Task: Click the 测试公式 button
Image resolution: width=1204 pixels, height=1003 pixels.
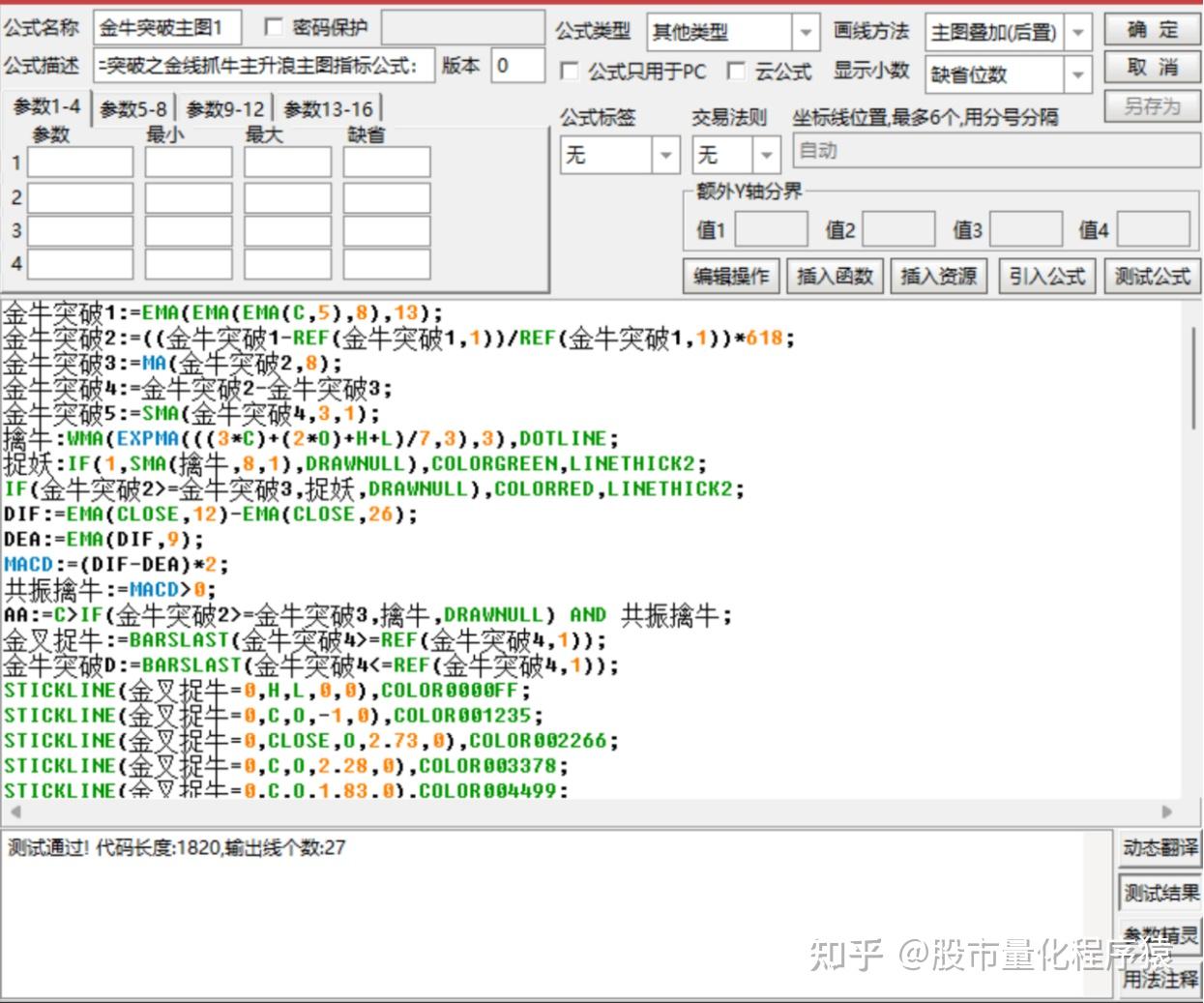Action: (x=1153, y=277)
